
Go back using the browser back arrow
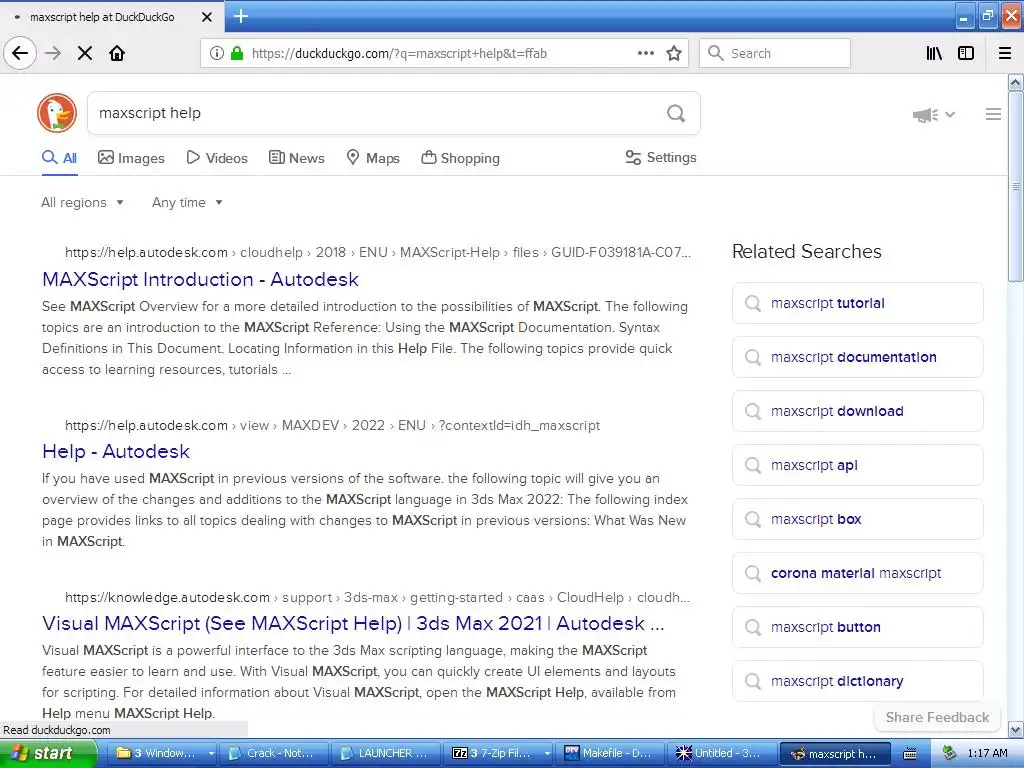pos(20,54)
